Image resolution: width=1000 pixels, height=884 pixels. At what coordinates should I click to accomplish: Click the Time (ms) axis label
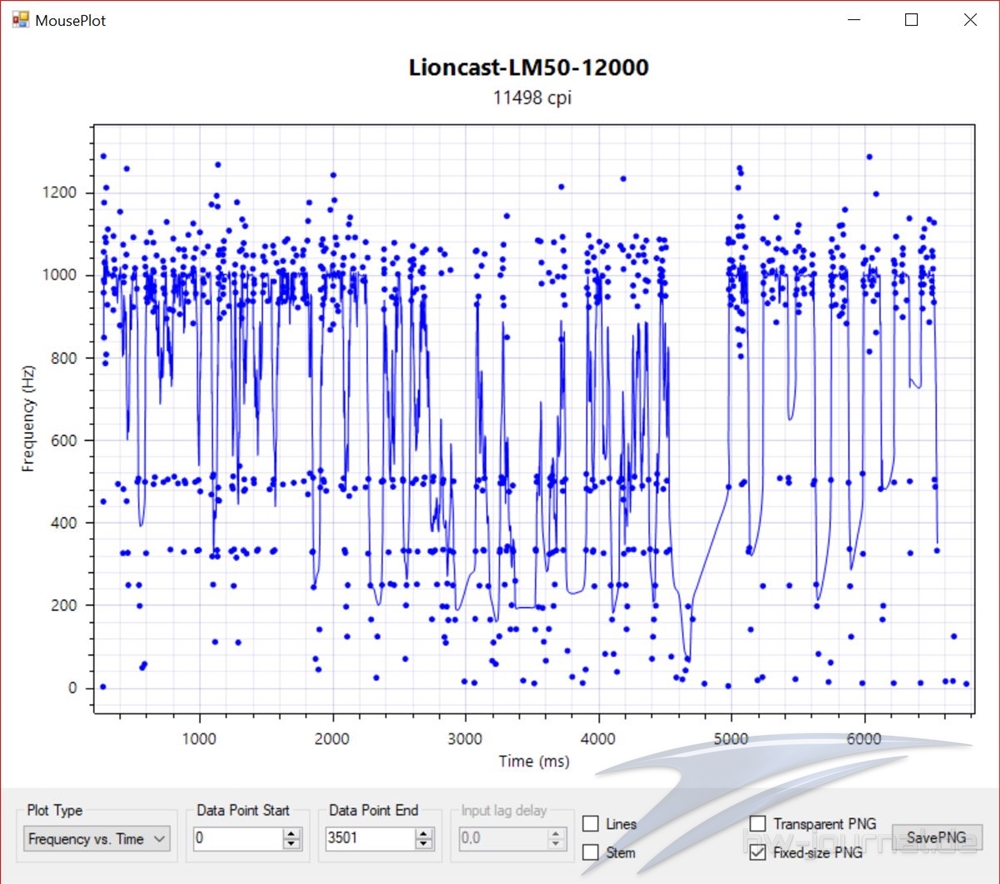click(534, 761)
